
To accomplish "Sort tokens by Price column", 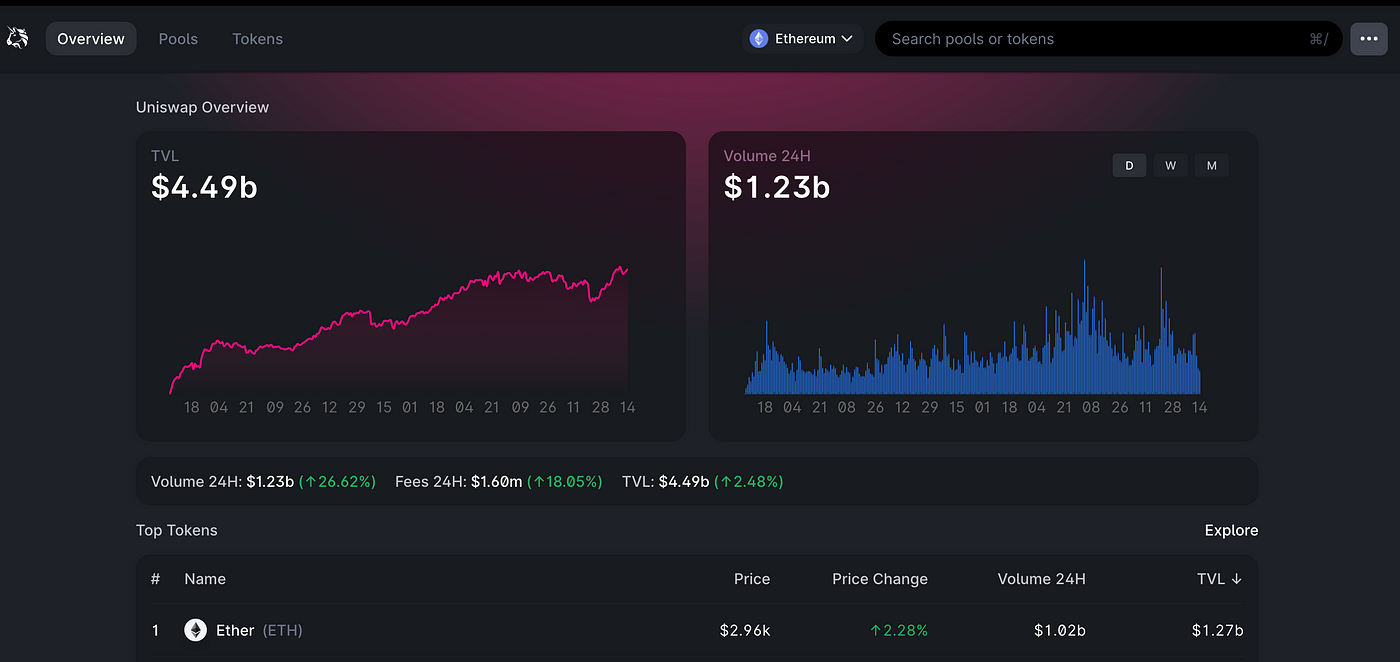I will pyautogui.click(x=752, y=579).
